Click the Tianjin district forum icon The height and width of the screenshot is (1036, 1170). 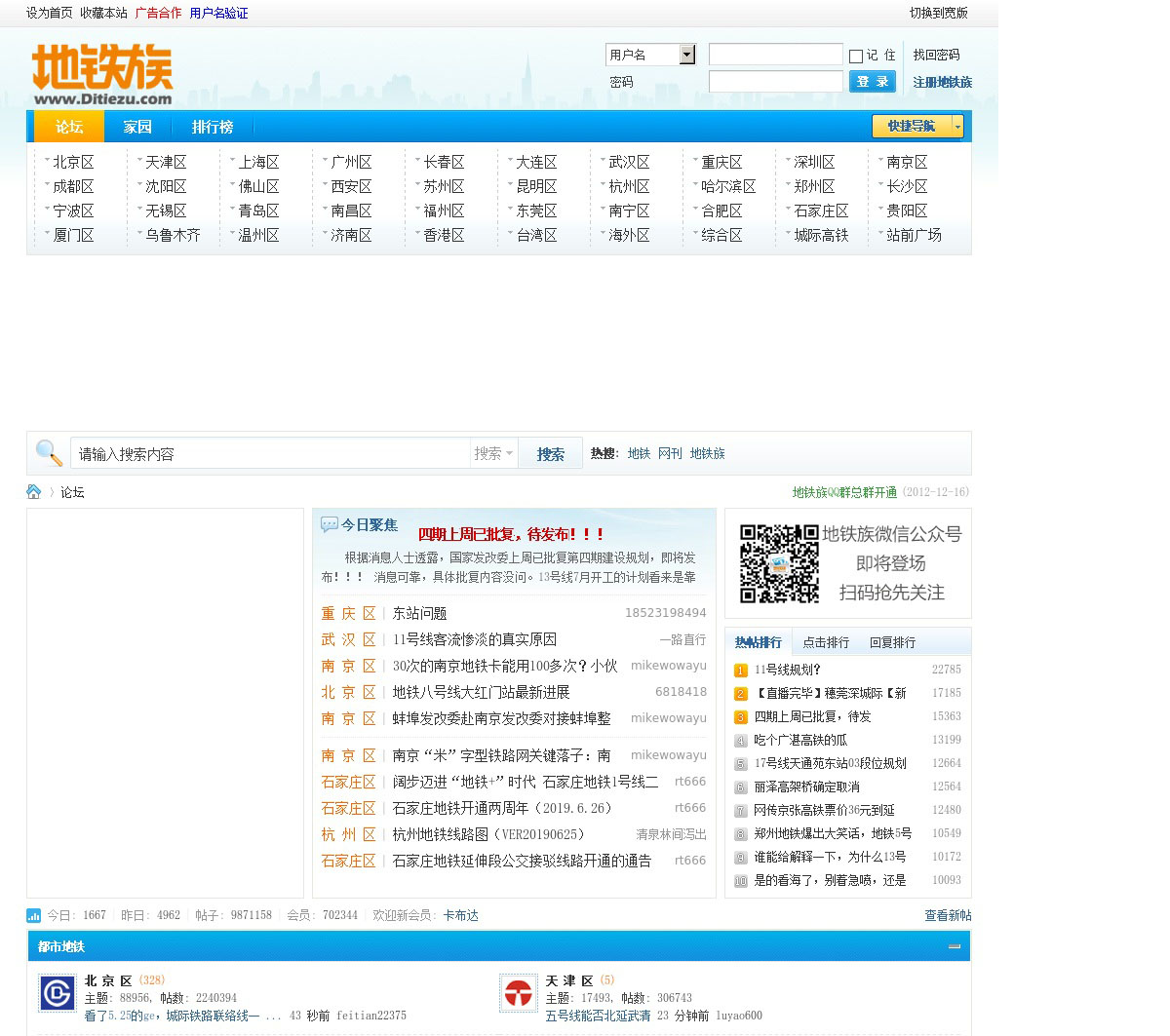click(x=518, y=993)
